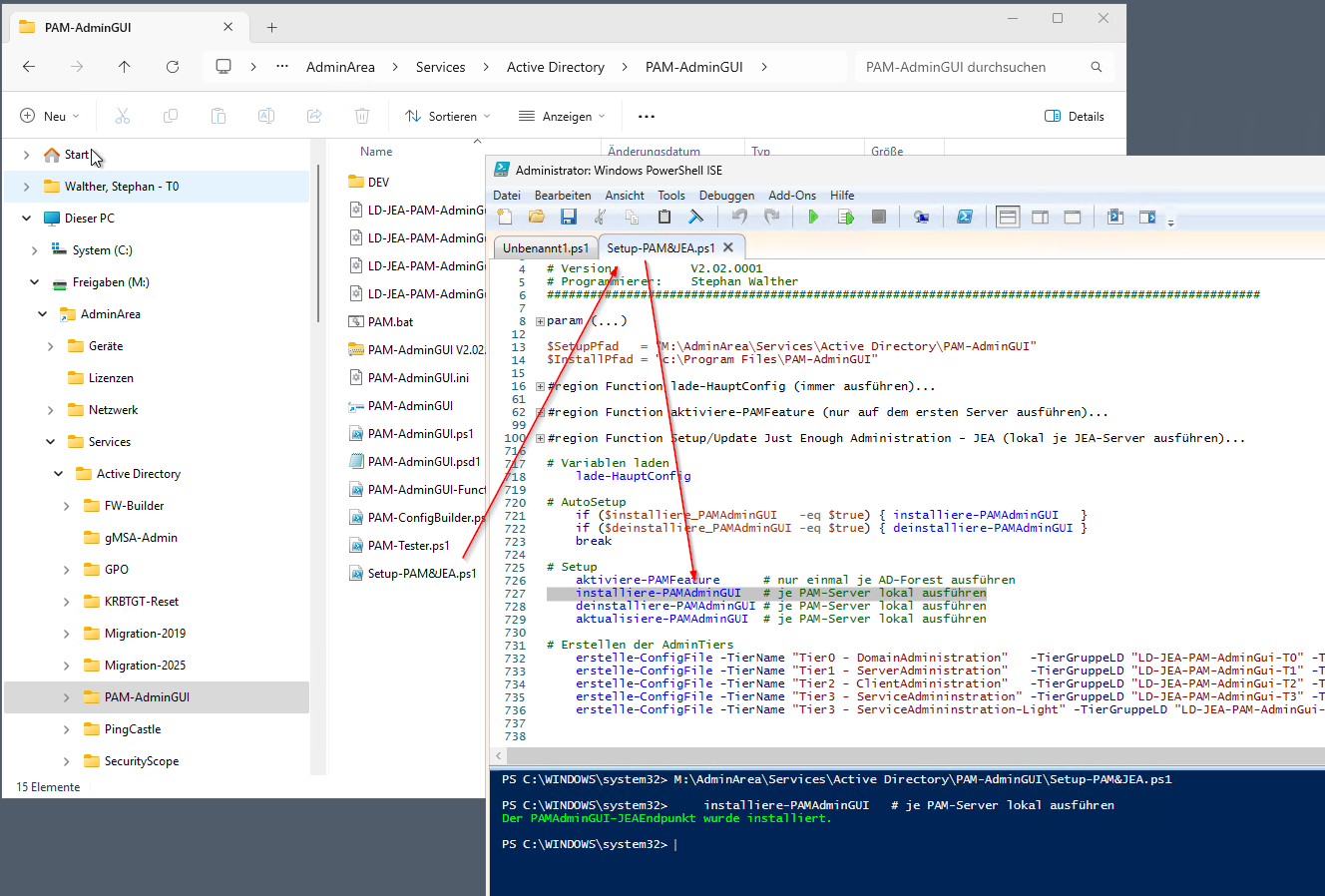
Task: Click the scissors Cut icon in ISE toolbar
Action: (x=600, y=217)
